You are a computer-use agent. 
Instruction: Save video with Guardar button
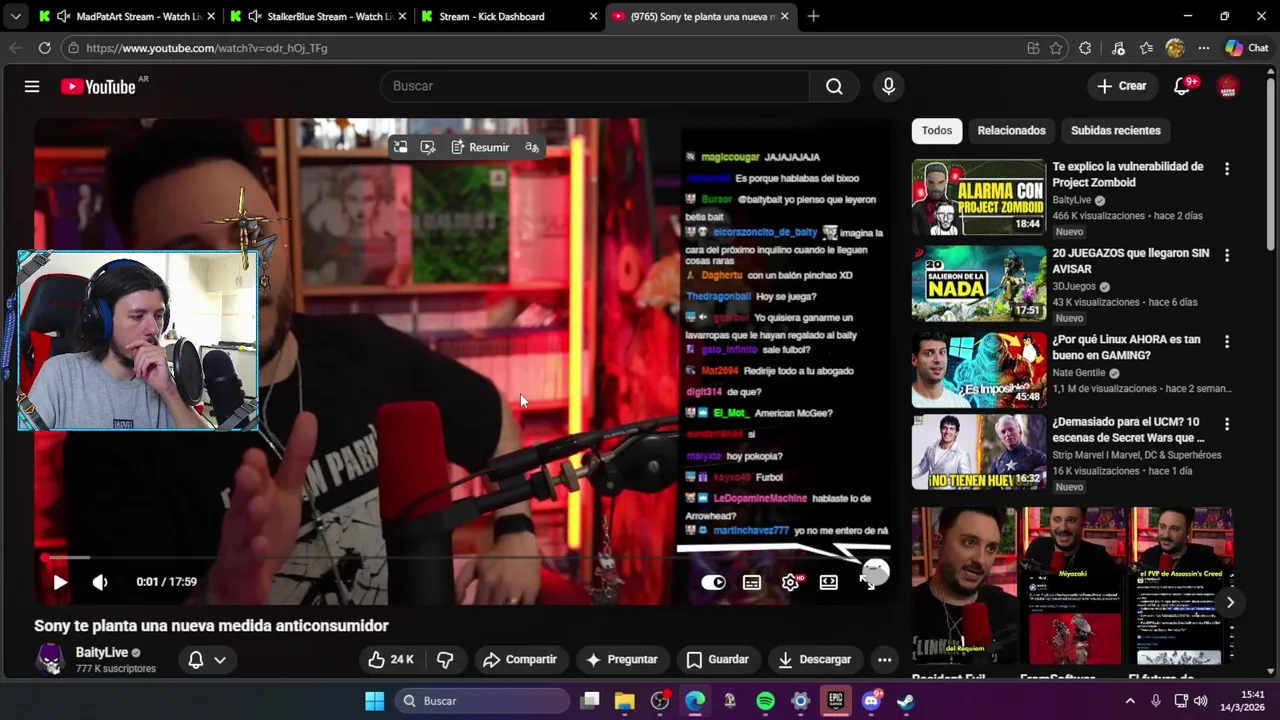718,659
